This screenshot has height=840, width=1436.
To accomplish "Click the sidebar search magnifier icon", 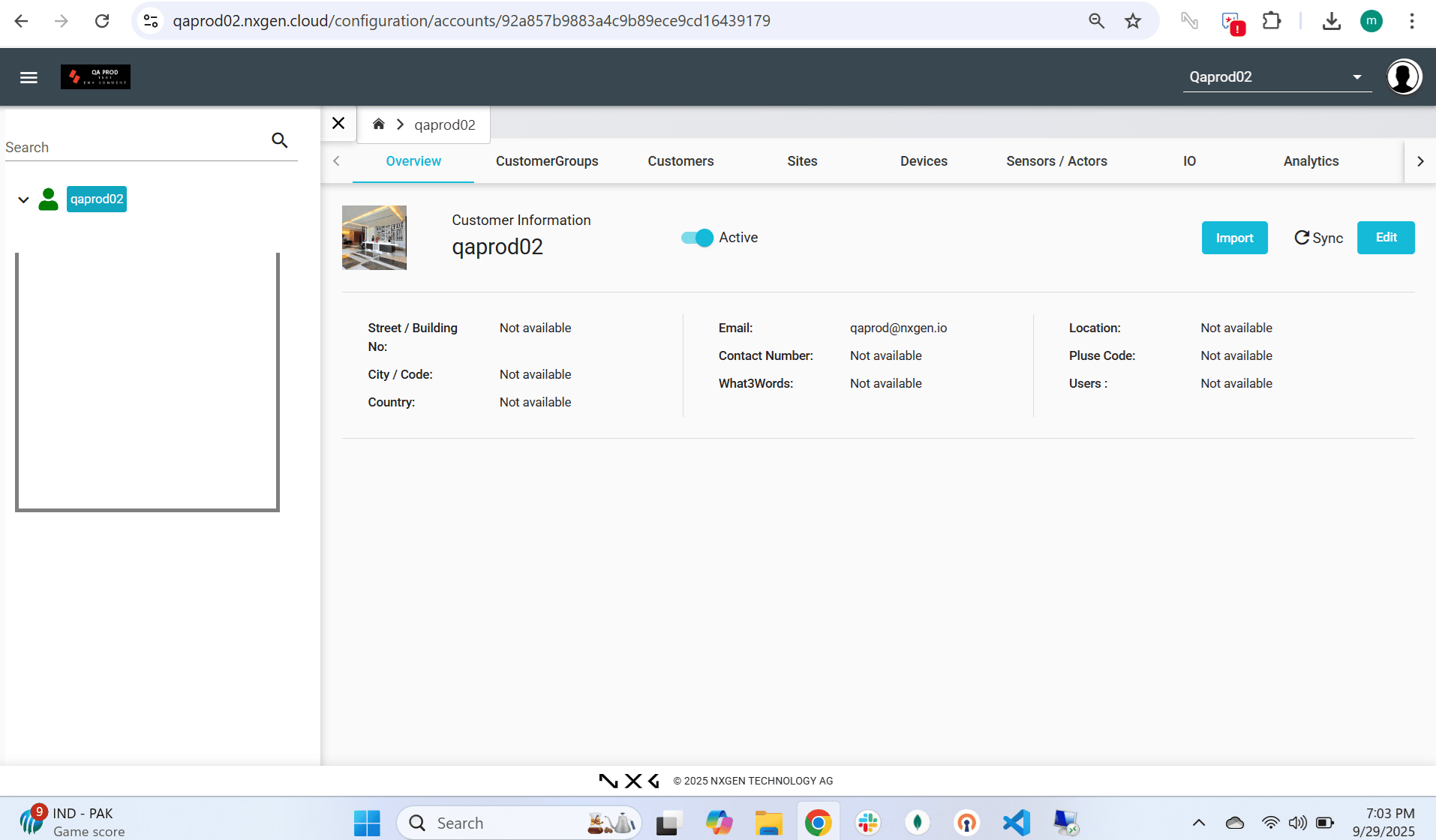I will click(280, 140).
